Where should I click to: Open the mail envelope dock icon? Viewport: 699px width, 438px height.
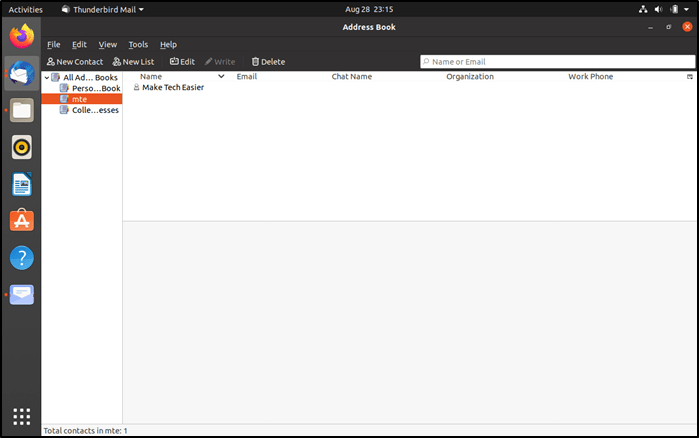(22, 295)
